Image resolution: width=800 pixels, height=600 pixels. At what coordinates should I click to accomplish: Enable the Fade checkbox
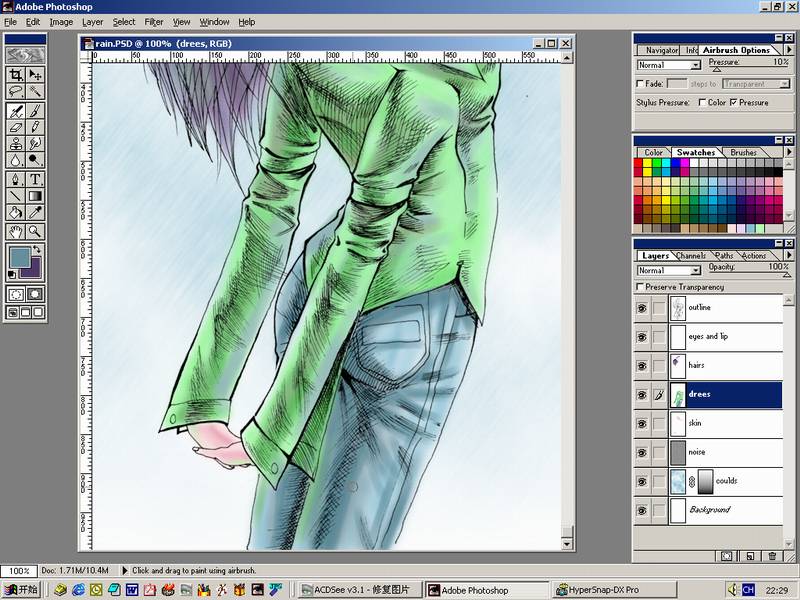tap(640, 84)
